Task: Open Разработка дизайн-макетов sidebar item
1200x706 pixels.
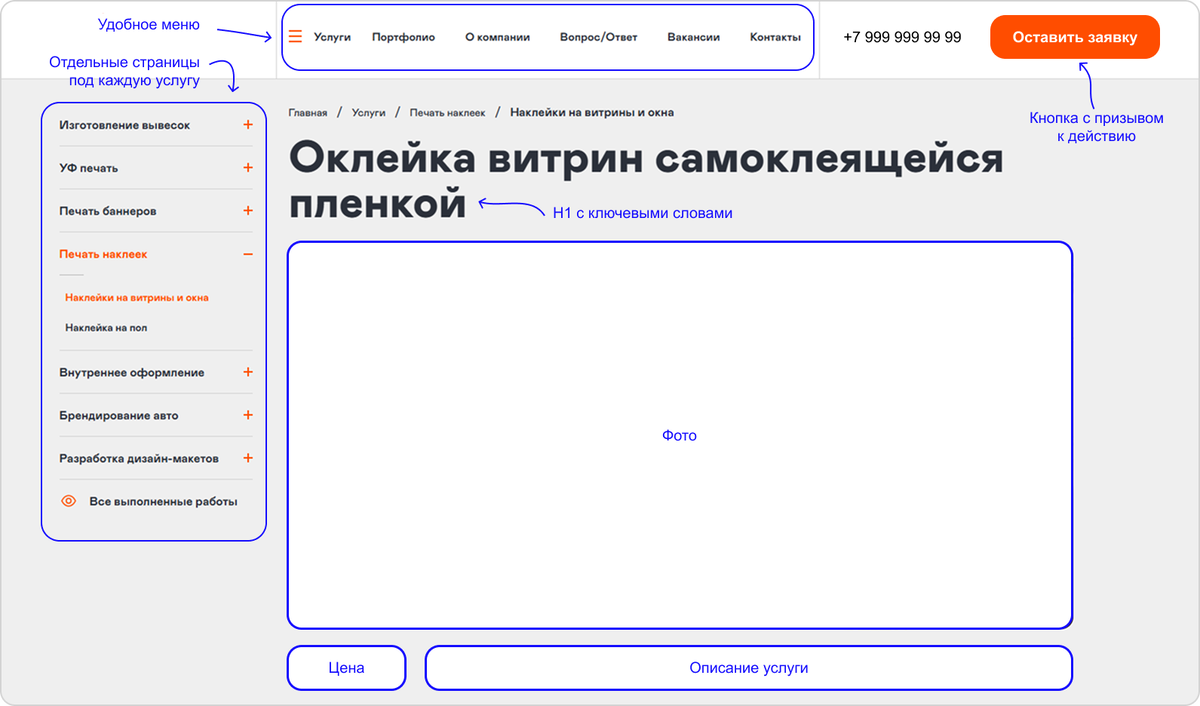Action: point(139,458)
